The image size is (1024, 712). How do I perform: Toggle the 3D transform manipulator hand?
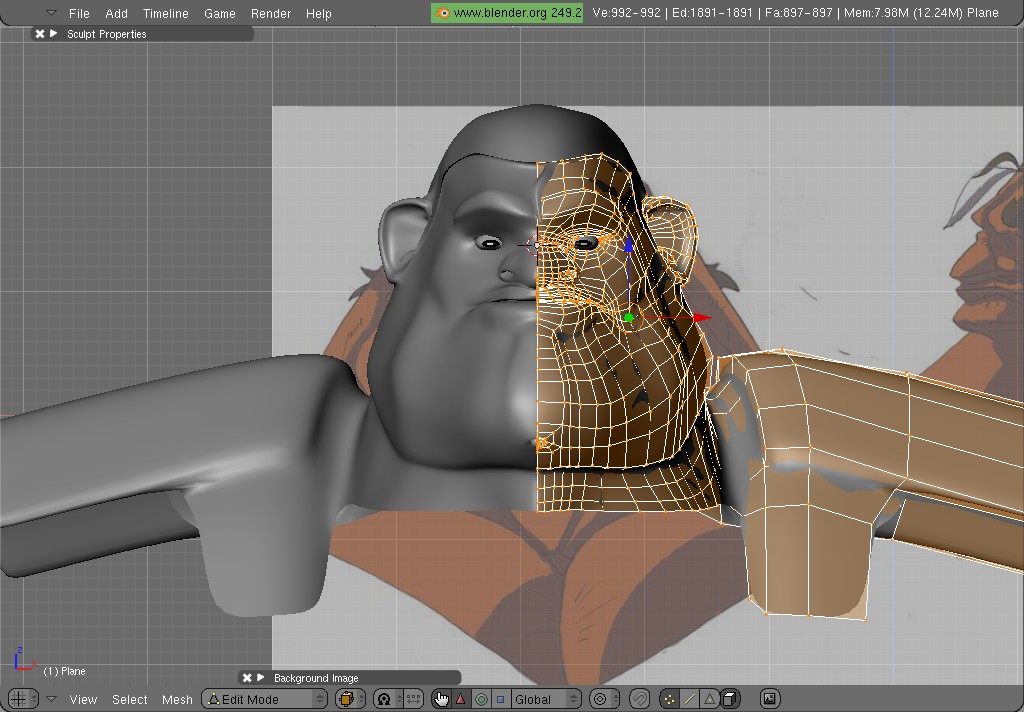(x=441, y=699)
